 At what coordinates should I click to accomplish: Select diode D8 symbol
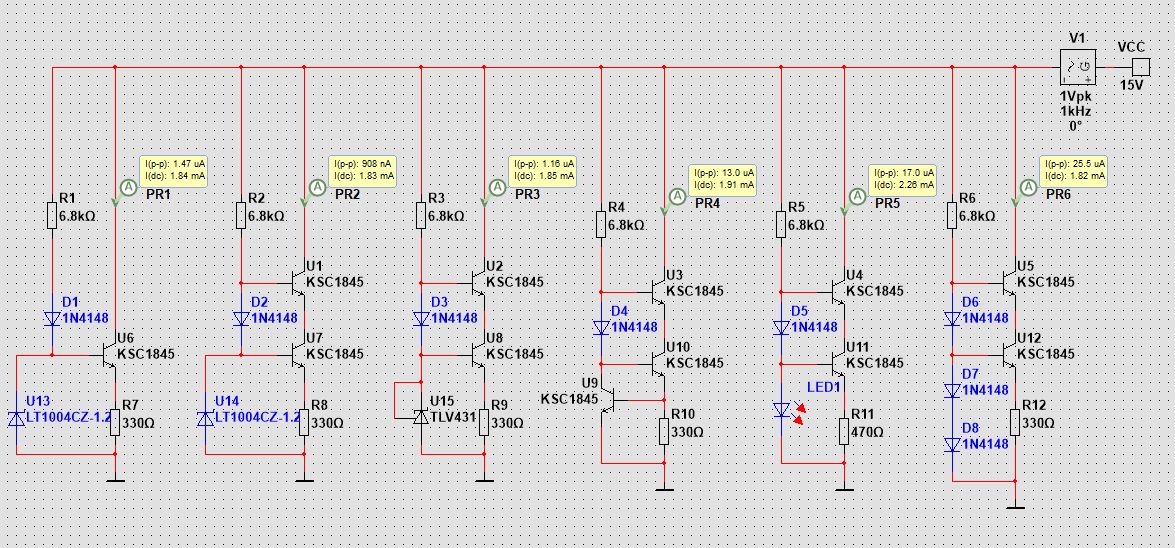click(952, 445)
